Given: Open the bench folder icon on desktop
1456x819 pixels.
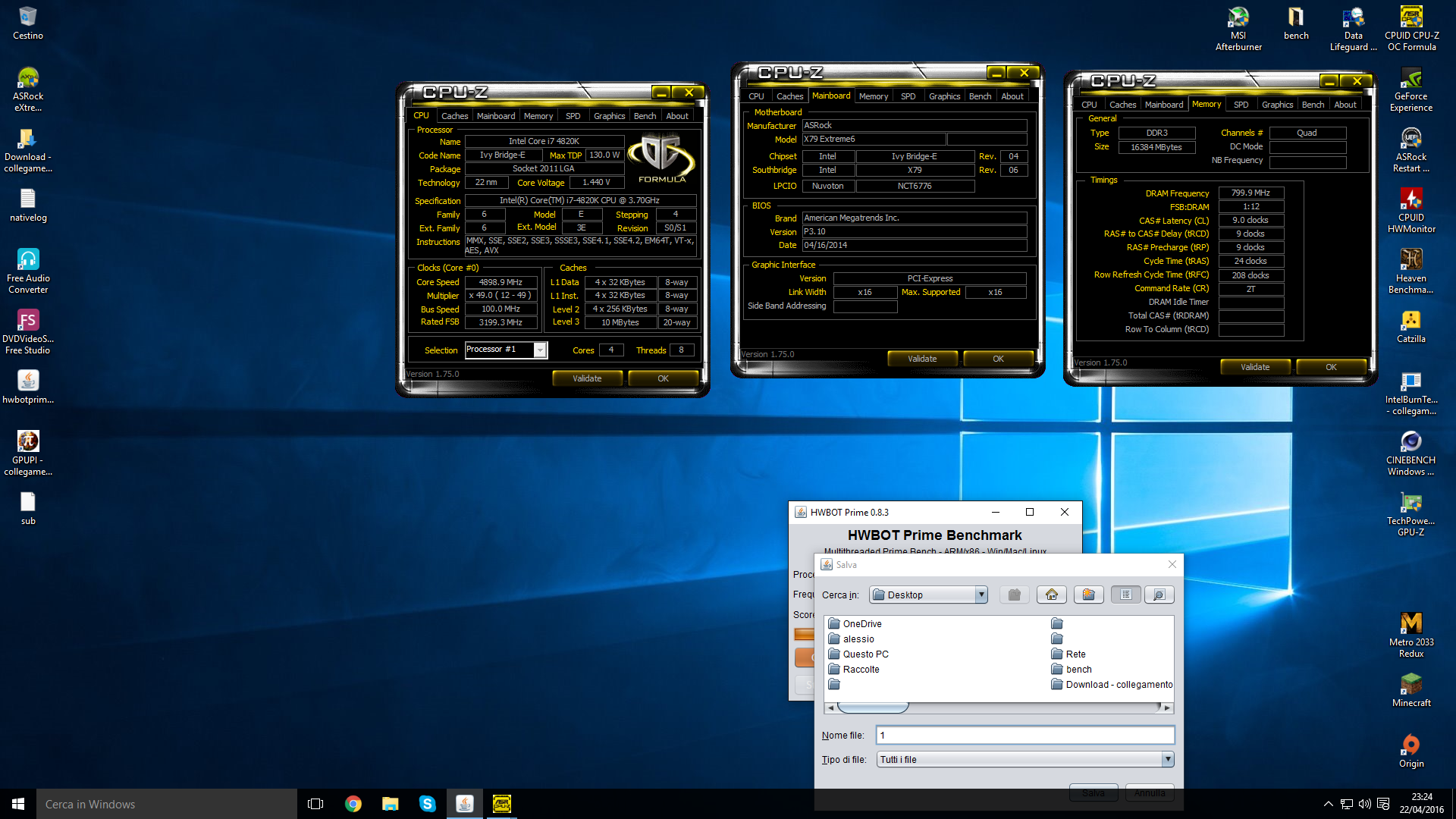Looking at the screenshot, I should 1296,23.
